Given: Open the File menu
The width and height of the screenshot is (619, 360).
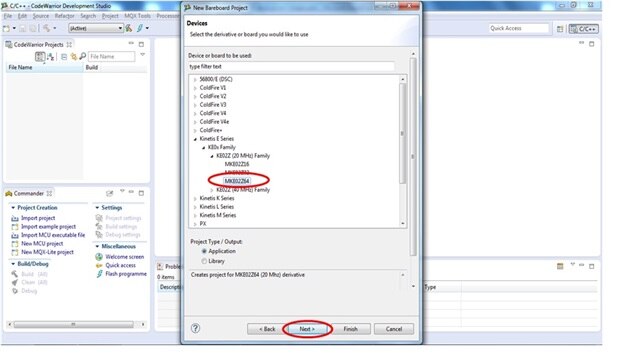Looking at the screenshot, I should point(8,16).
